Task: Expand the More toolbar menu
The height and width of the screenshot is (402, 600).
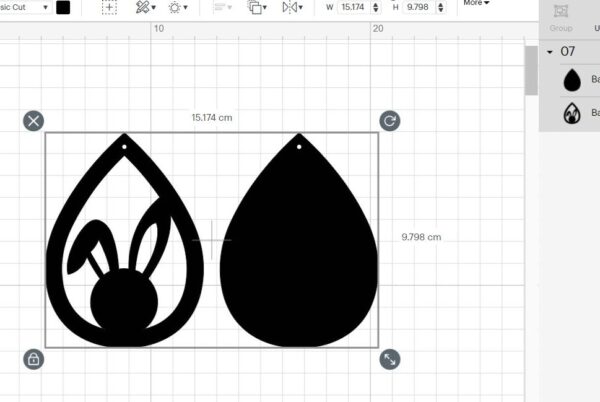Action: point(475,4)
